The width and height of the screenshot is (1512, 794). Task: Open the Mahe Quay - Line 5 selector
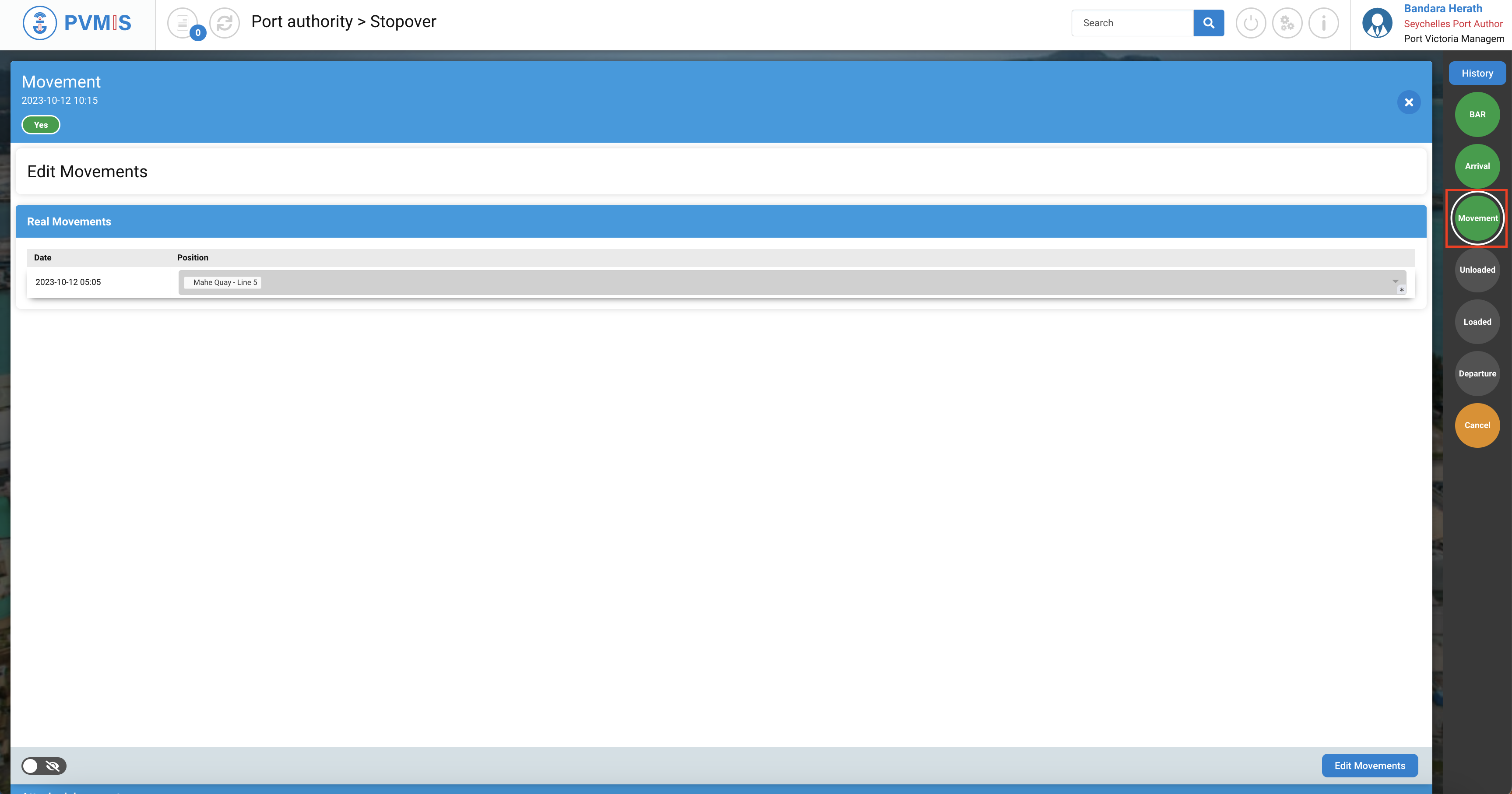(x=225, y=283)
